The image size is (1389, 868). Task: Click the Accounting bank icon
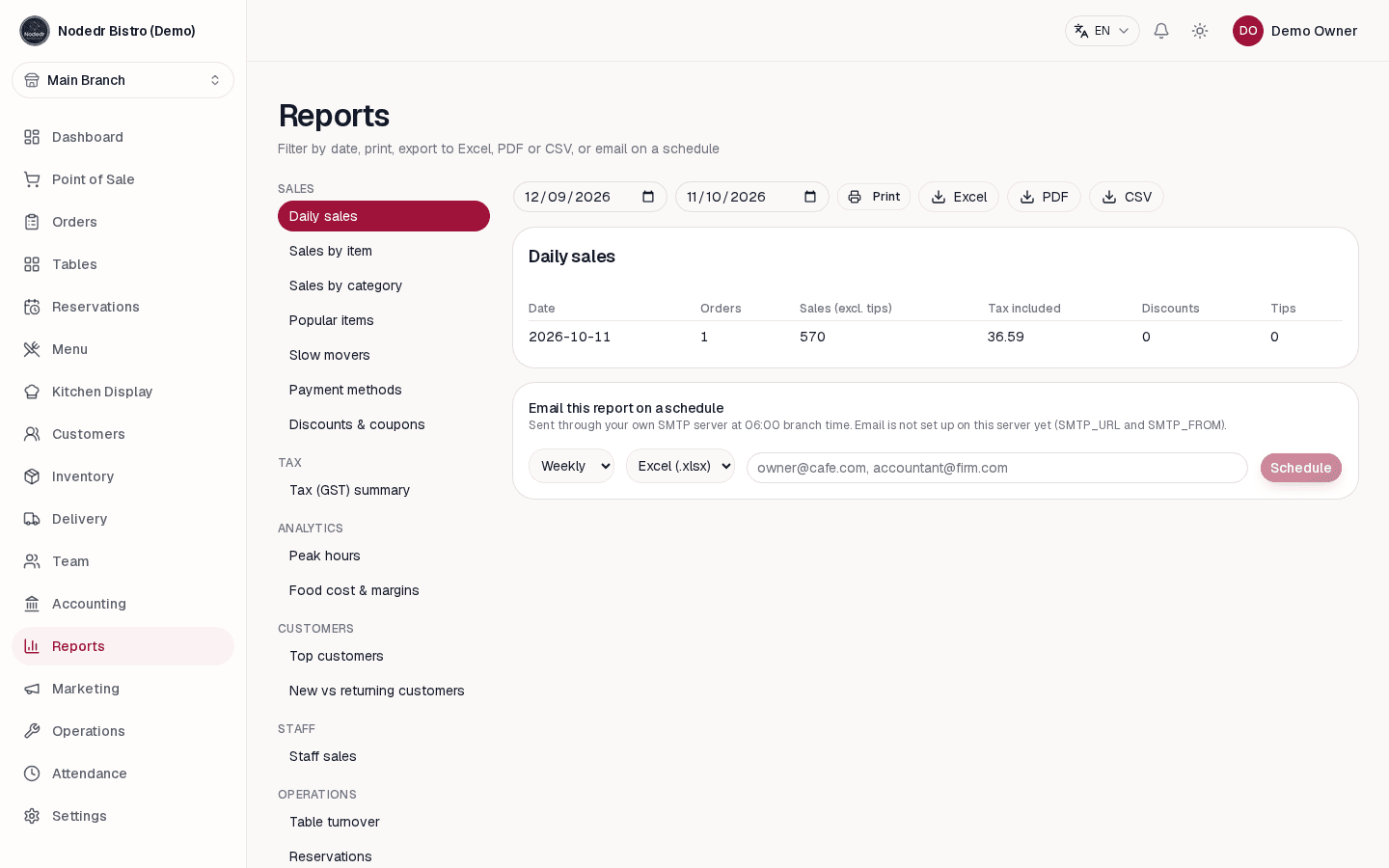pos(32,604)
